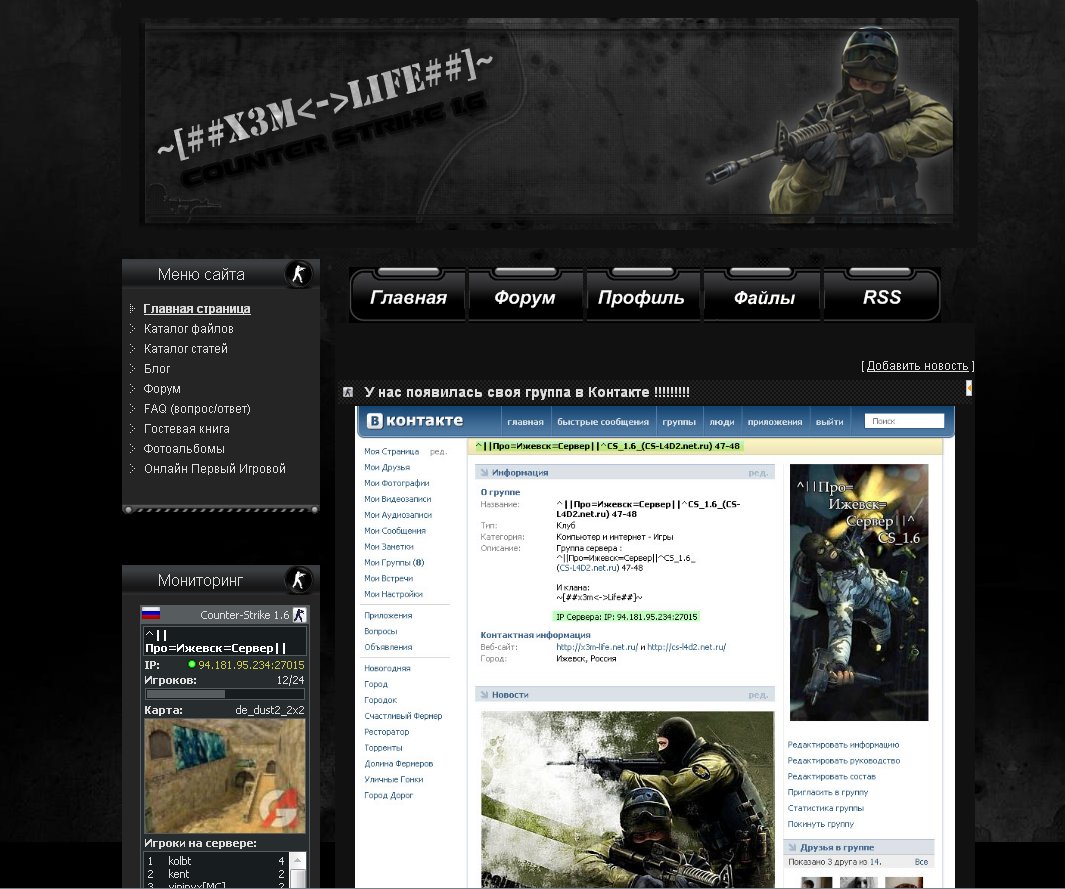Click приложения in the Контакте top menu

(775, 422)
